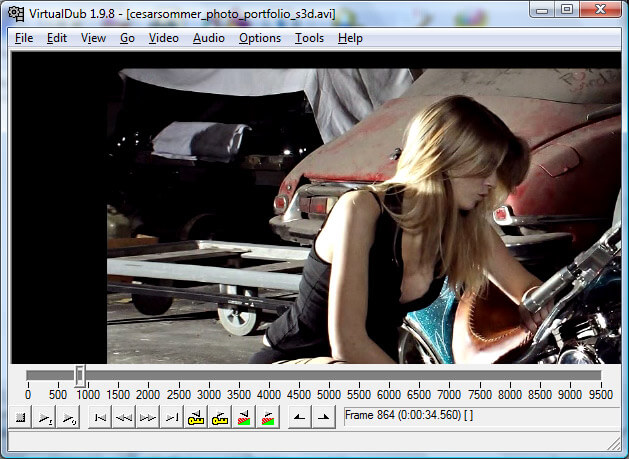Play the input video preview

pos(44,418)
